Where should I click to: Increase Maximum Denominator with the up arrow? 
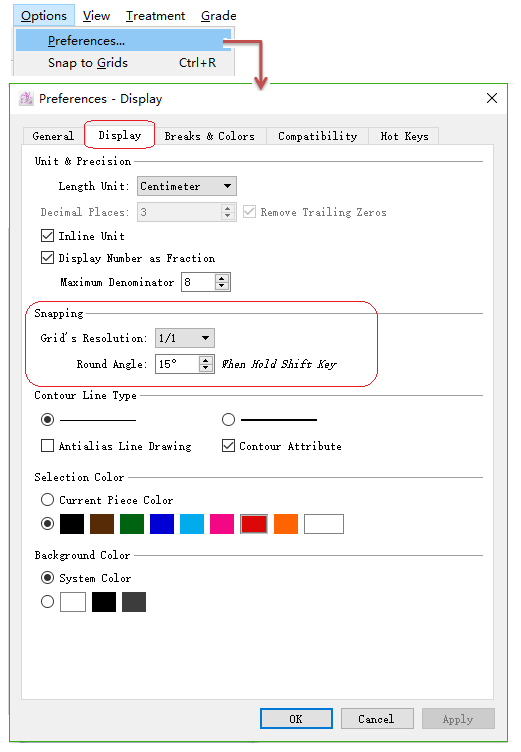click(x=222, y=278)
